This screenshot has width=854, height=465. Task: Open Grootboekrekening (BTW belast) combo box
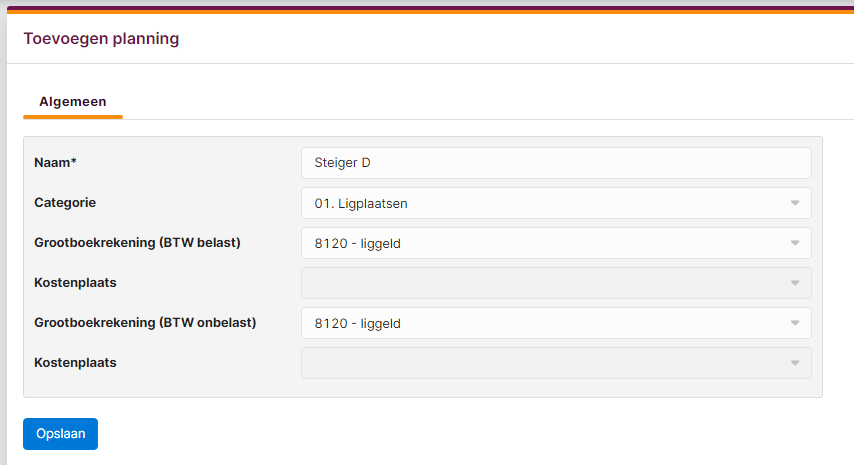tap(556, 243)
